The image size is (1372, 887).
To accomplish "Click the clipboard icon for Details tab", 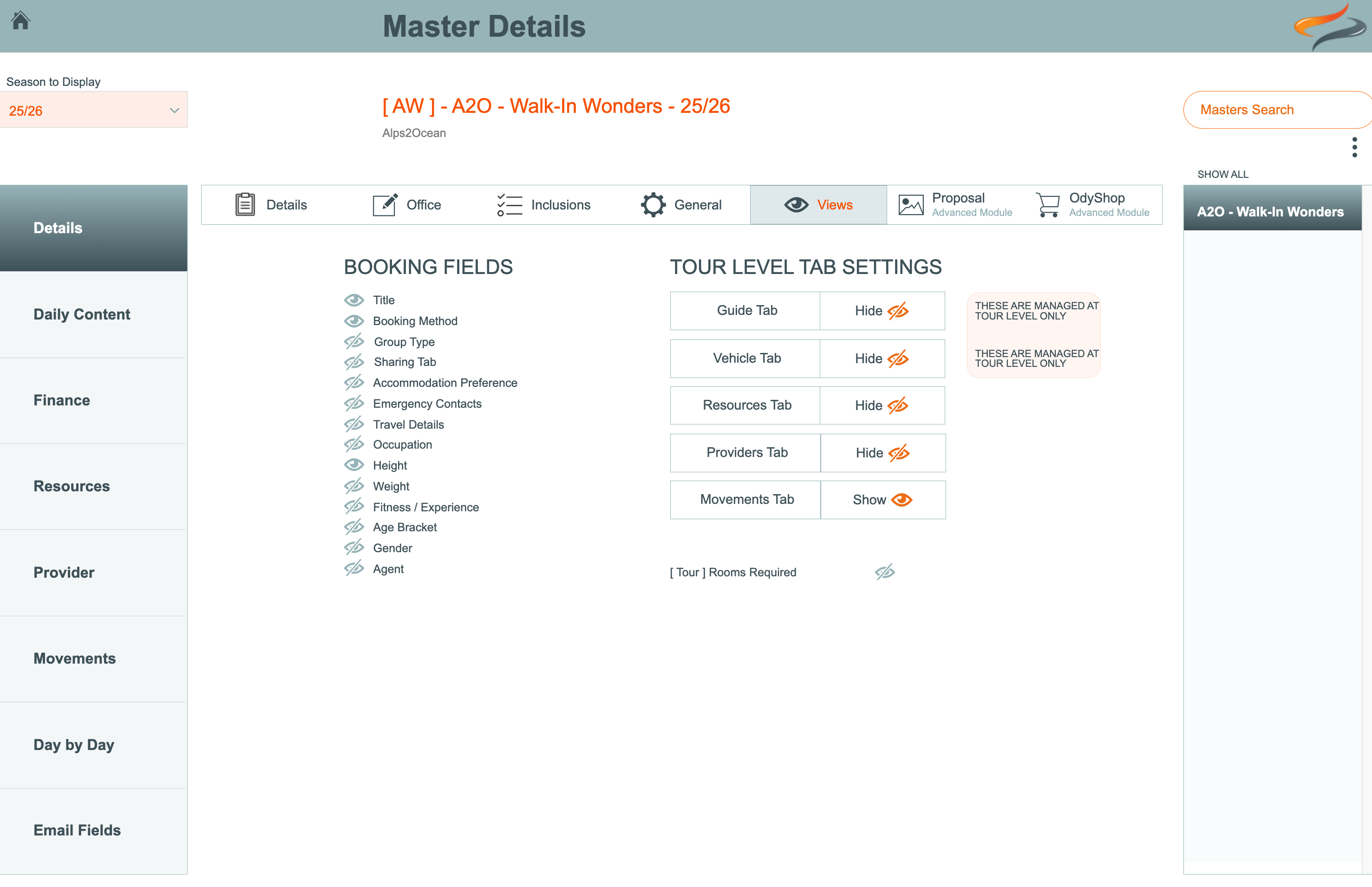I will coord(245,204).
